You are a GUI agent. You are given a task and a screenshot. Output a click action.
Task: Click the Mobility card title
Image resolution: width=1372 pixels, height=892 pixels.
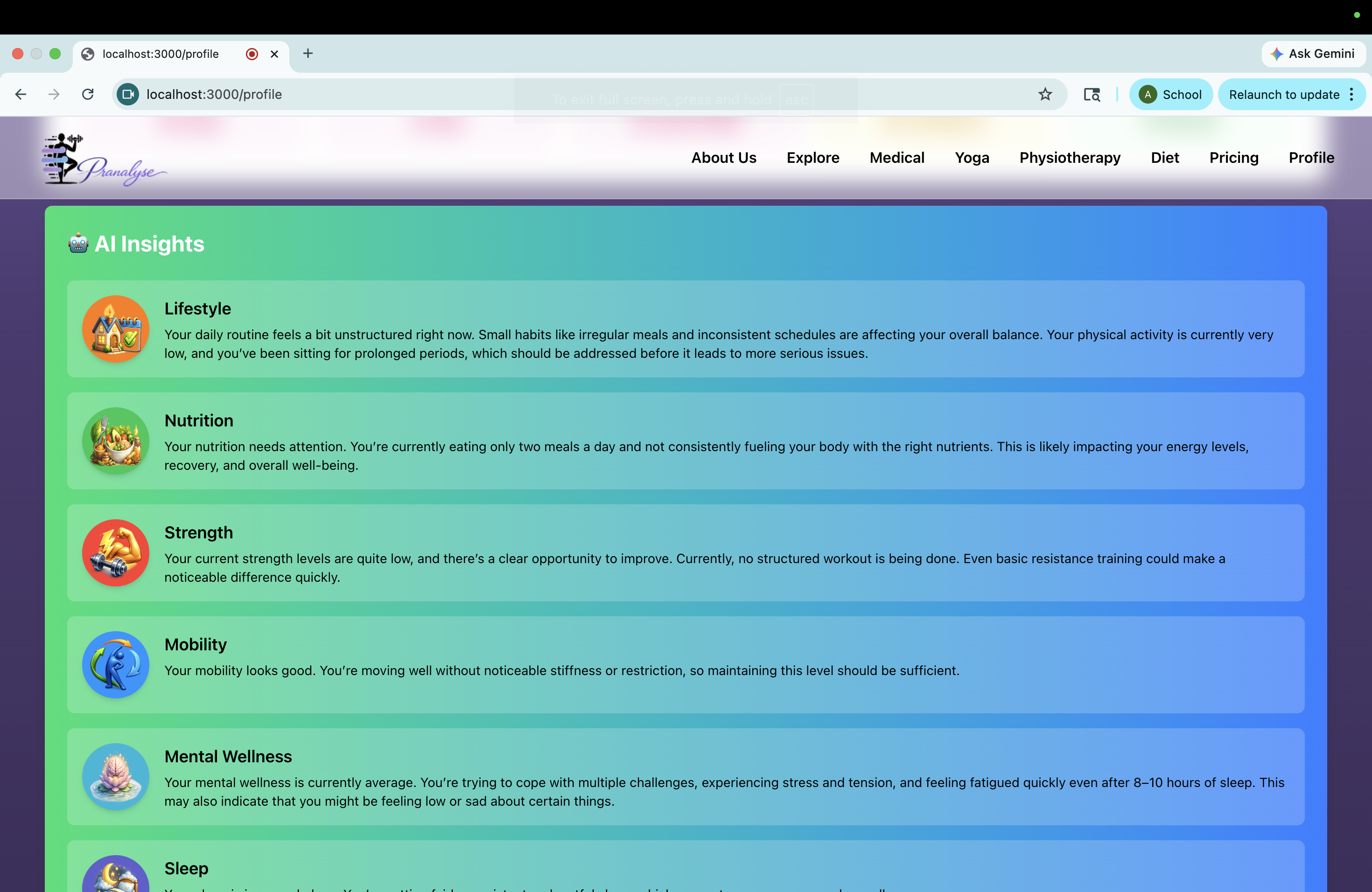coord(196,644)
